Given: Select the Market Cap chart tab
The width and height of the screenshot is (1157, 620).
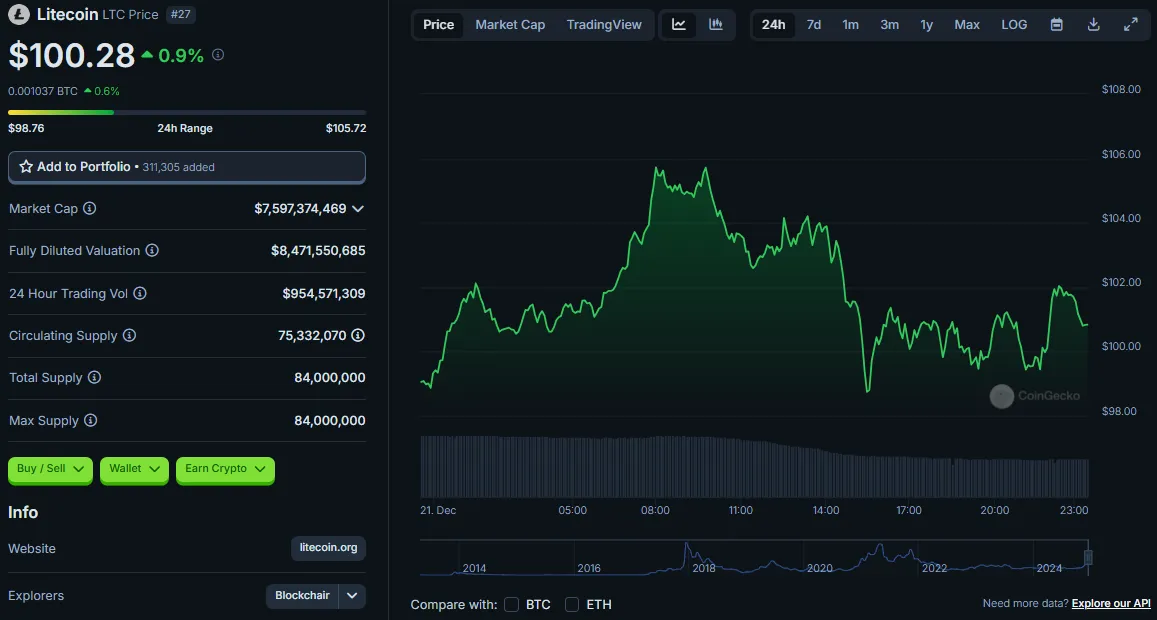Looking at the screenshot, I should point(510,24).
